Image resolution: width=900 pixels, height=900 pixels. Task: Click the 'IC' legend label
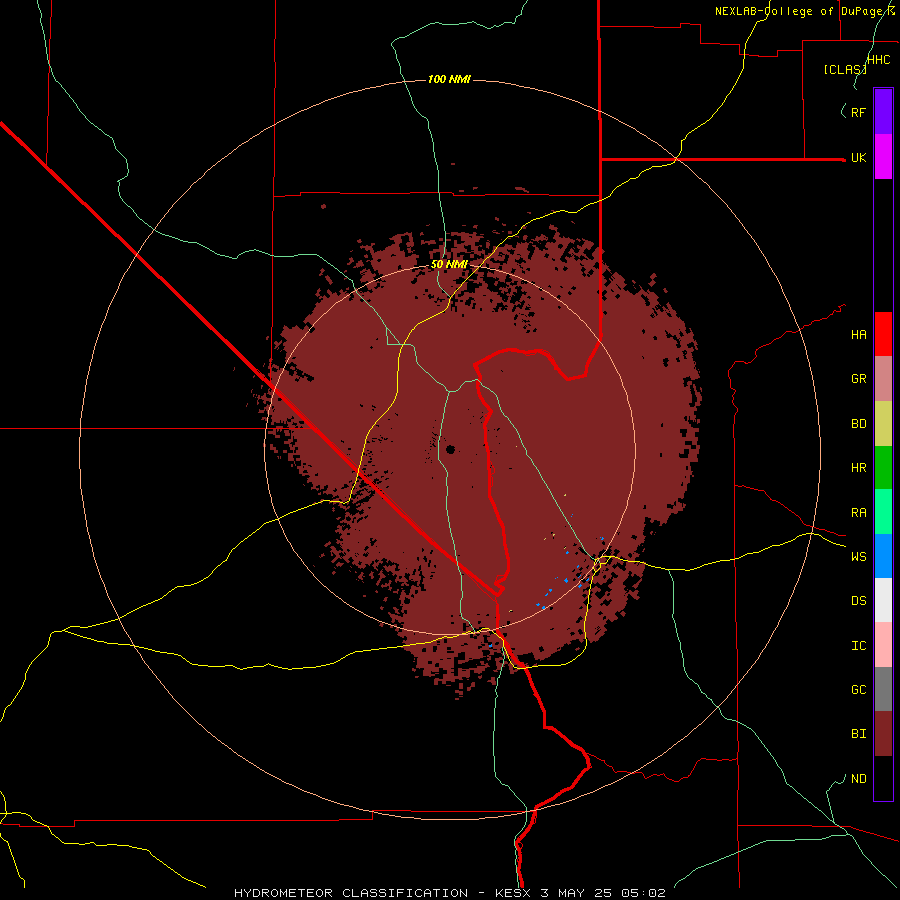858,646
